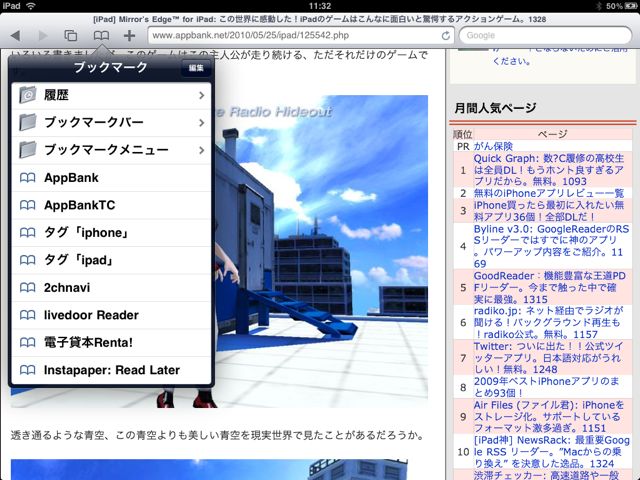Open the ブックマークメニュー folder

(111, 150)
